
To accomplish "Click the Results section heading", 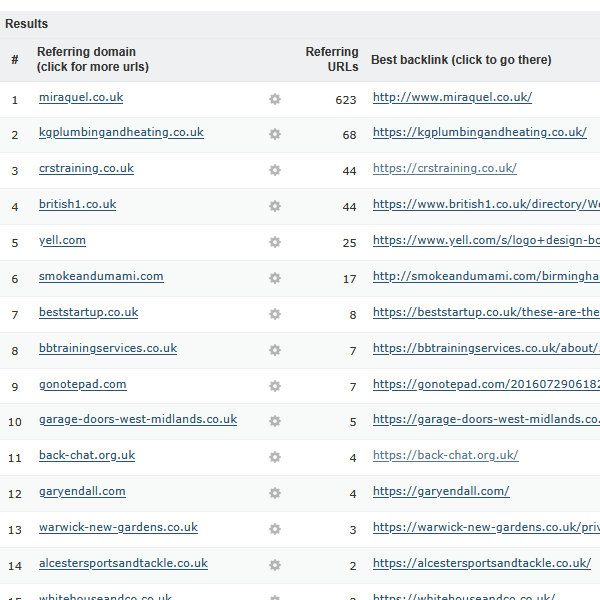I will [26, 24].
